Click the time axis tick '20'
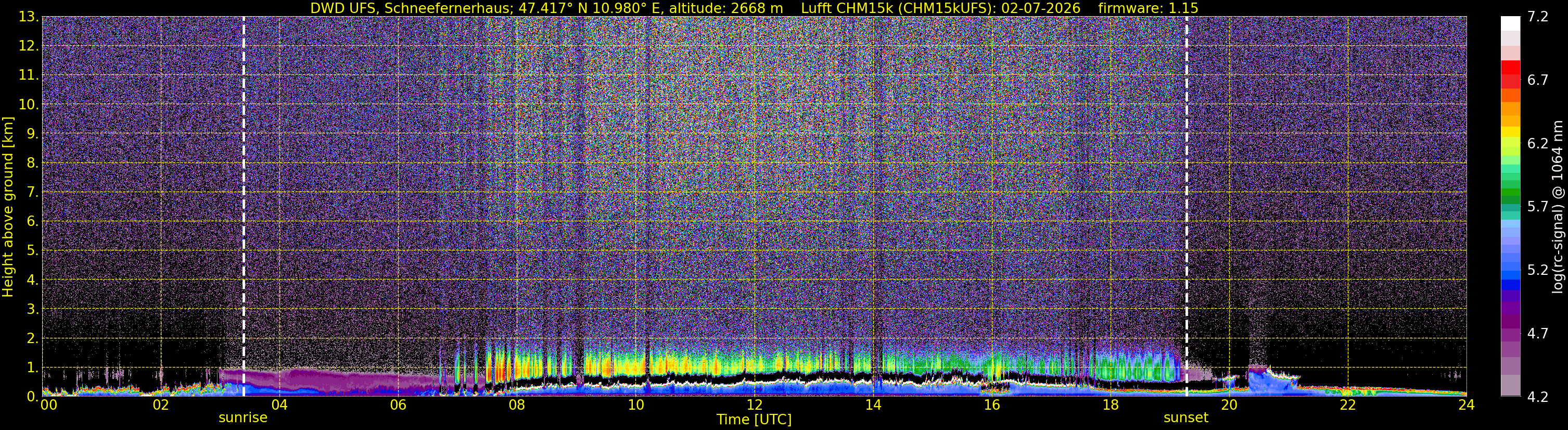Image resolution: width=1568 pixels, height=430 pixels. click(1229, 405)
